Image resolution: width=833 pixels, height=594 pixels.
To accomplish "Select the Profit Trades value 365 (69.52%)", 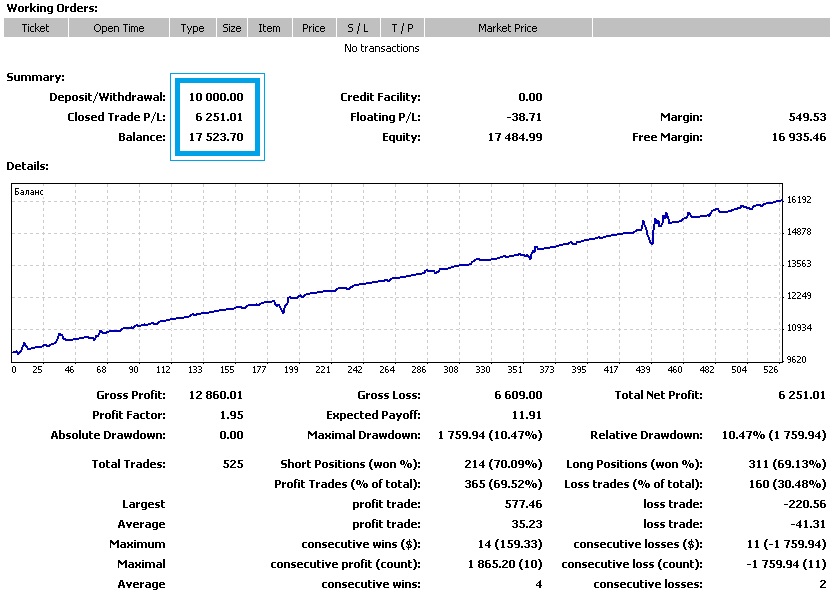I will point(504,484).
